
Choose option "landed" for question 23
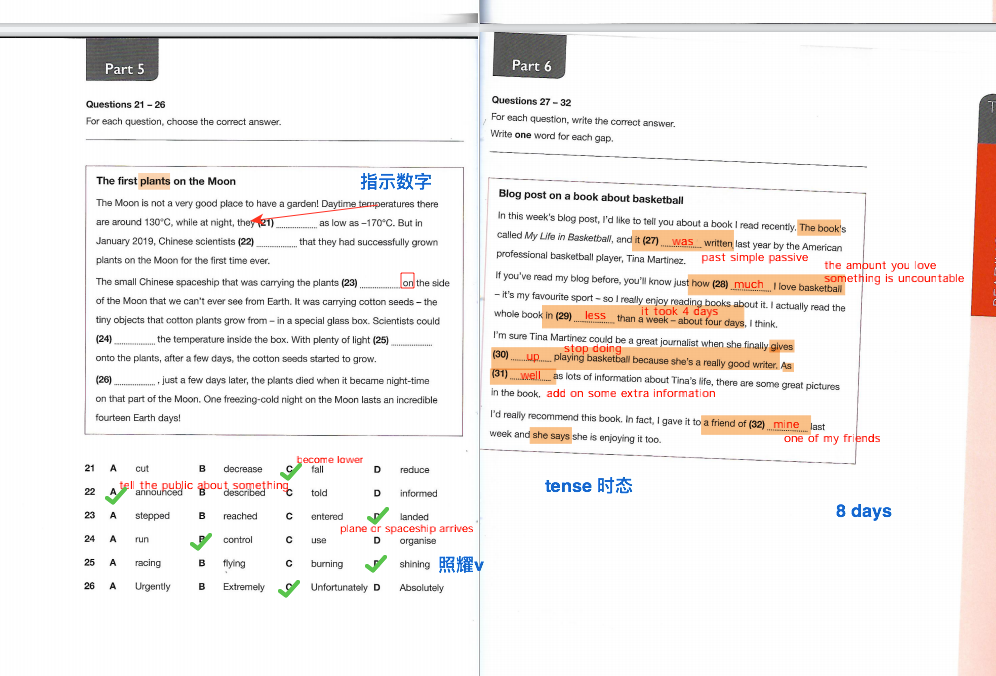point(414,517)
